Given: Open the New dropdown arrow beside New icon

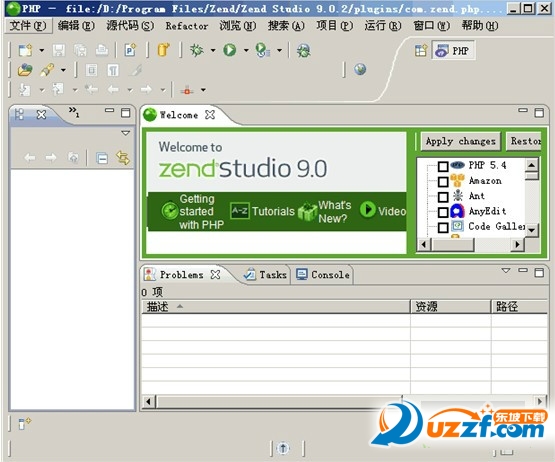Looking at the screenshot, I should coord(42,51).
